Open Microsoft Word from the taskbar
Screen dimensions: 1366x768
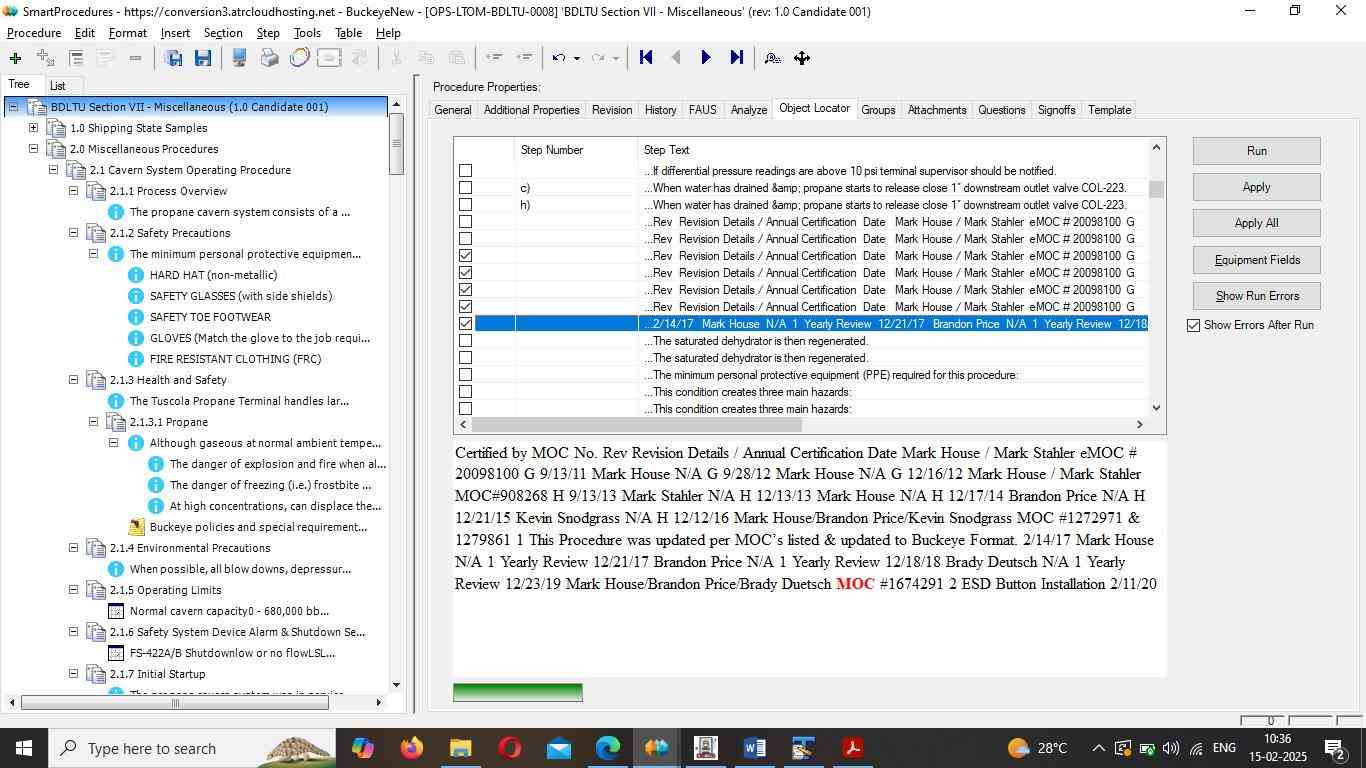755,748
